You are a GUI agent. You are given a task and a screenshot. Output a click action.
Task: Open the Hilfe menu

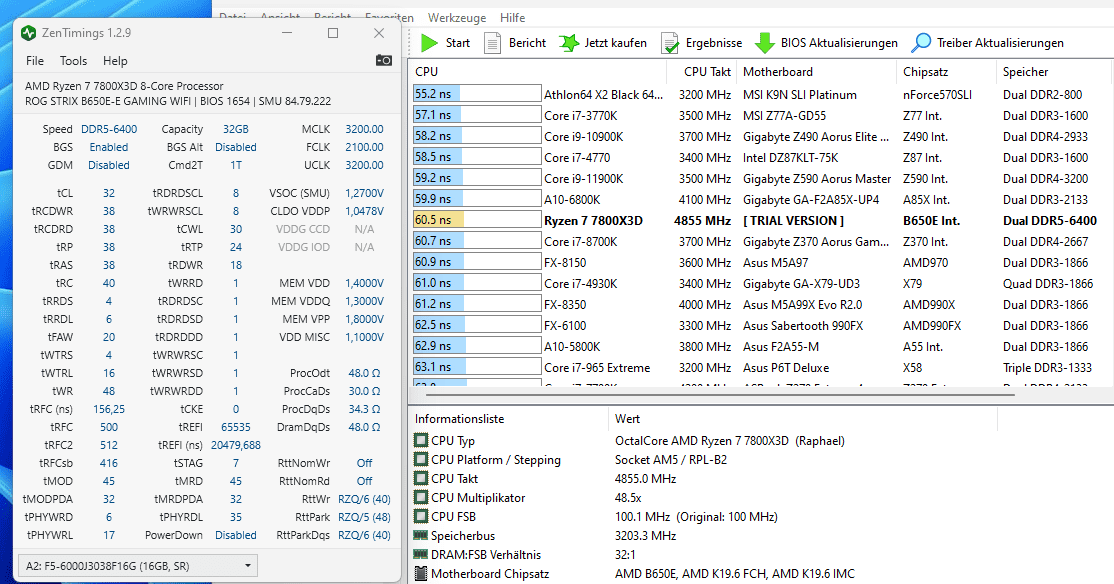coord(512,18)
